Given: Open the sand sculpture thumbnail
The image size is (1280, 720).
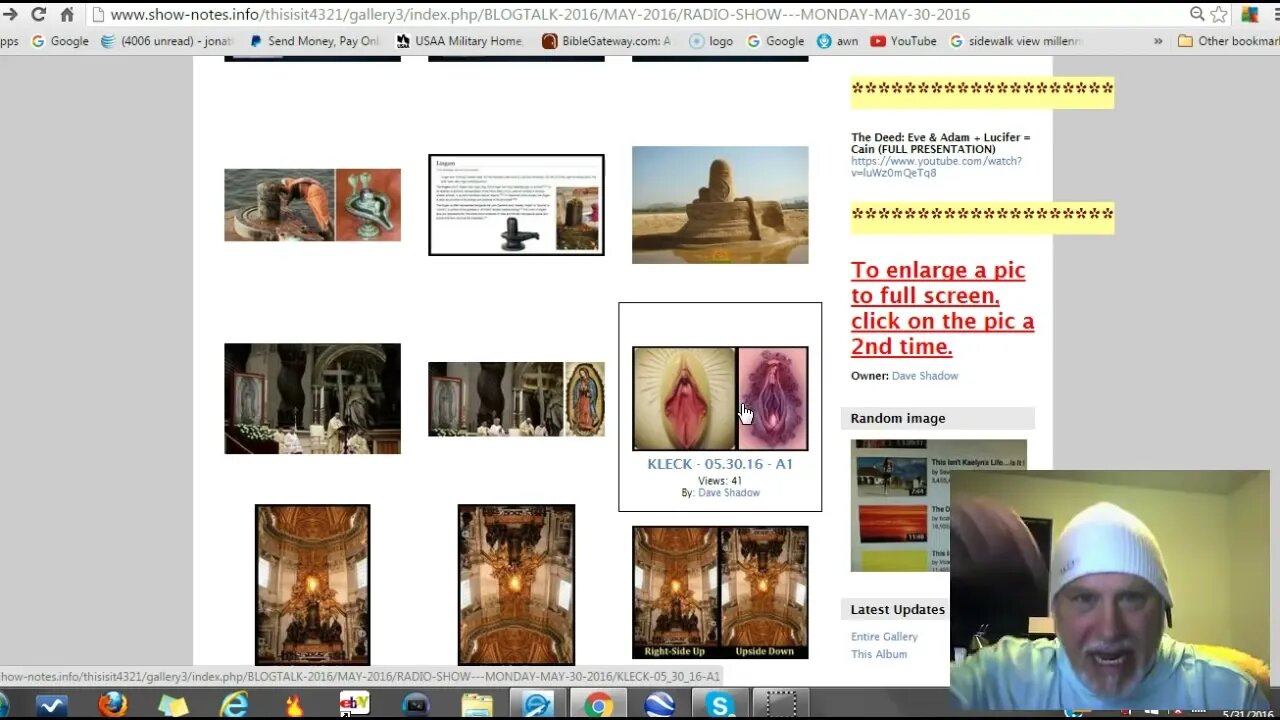Looking at the screenshot, I should point(720,205).
